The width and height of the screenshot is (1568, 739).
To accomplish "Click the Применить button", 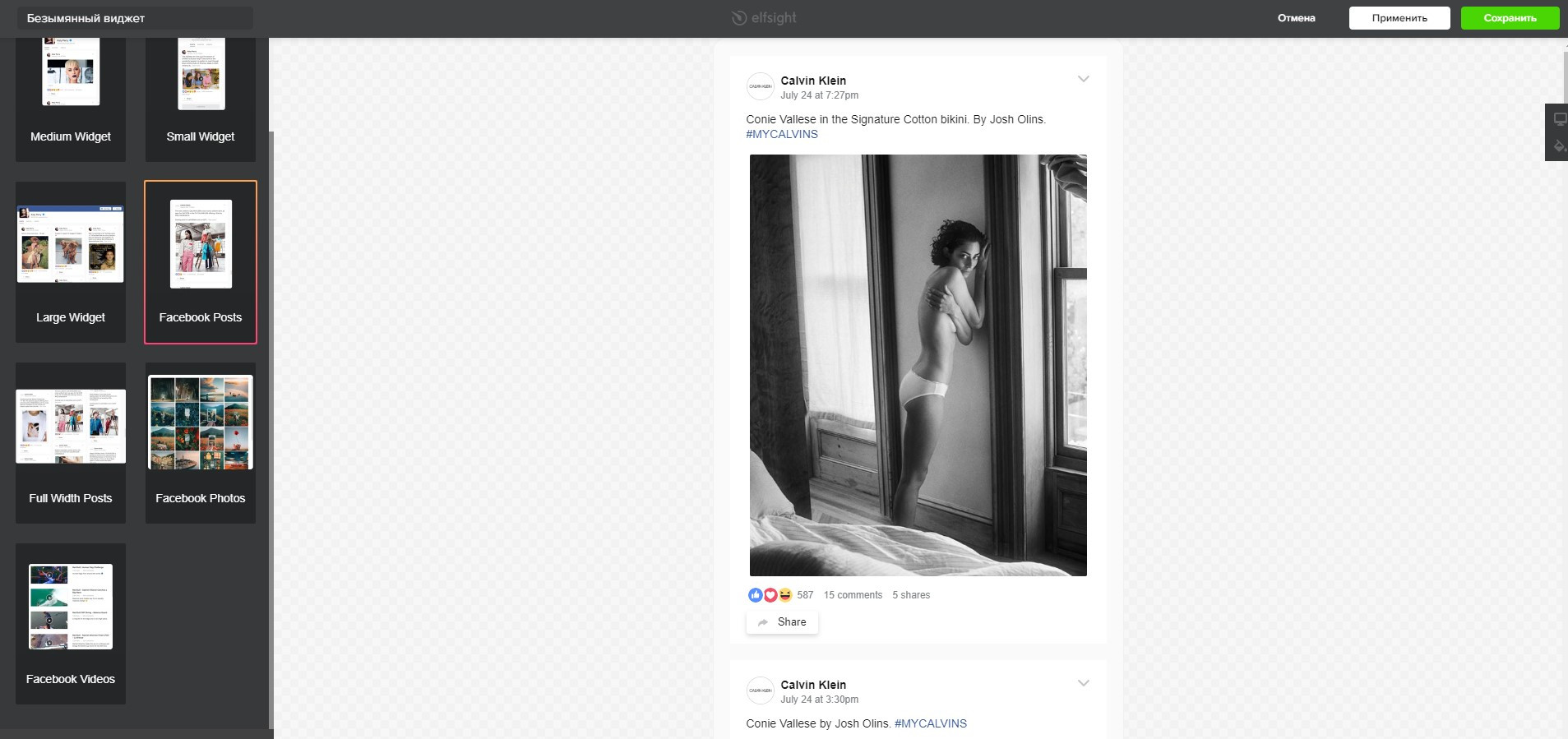I will [x=1399, y=18].
